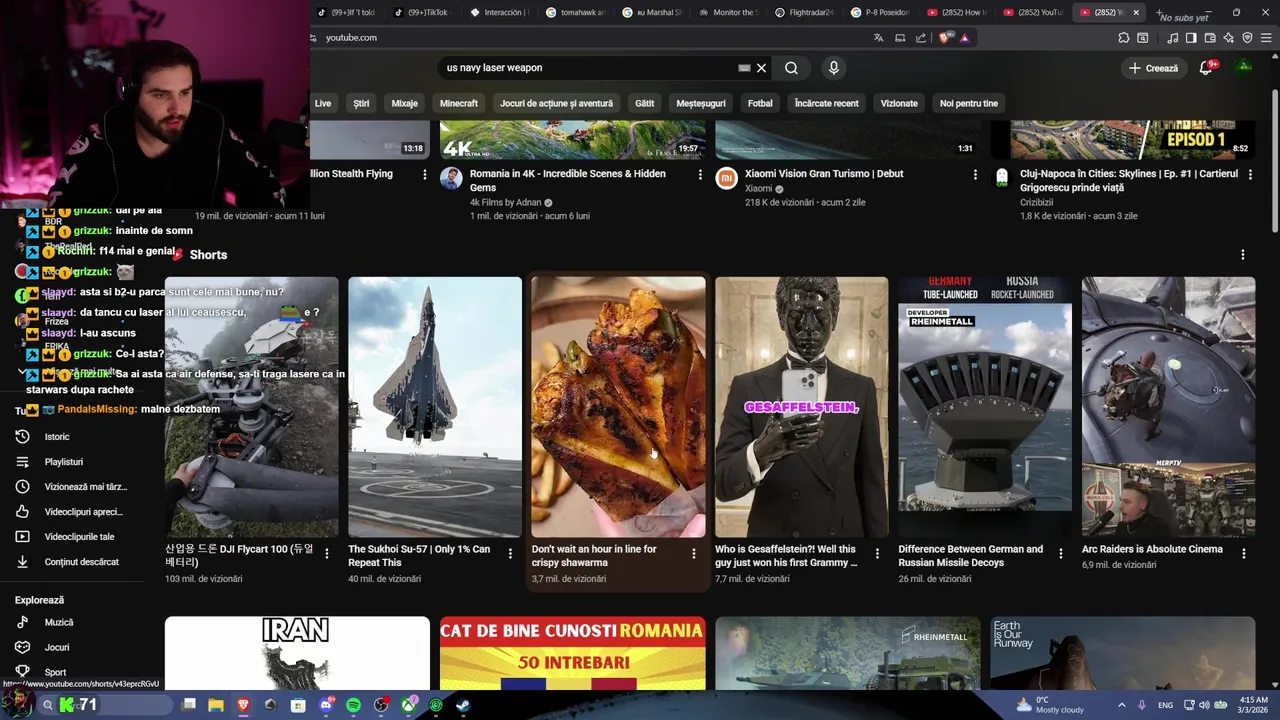1280x720 pixels.
Task: Select the Minecraft filter chip
Action: pyautogui.click(x=459, y=103)
